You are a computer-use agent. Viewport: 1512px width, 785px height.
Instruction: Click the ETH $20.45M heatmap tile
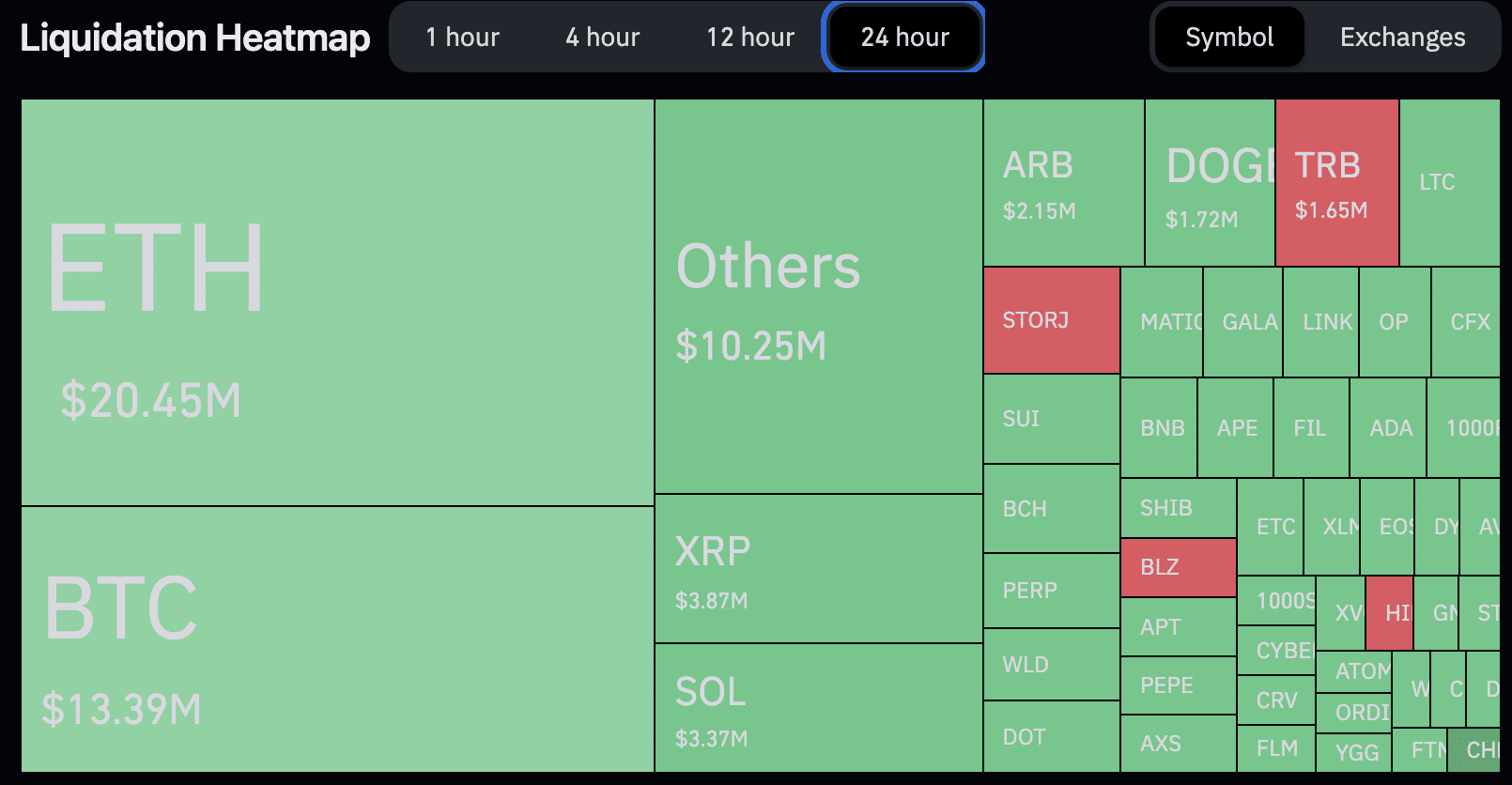(x=337, y=302)
